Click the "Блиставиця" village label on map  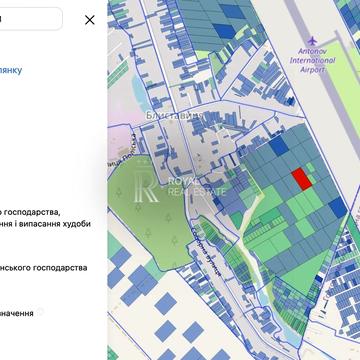pos(174,115)
